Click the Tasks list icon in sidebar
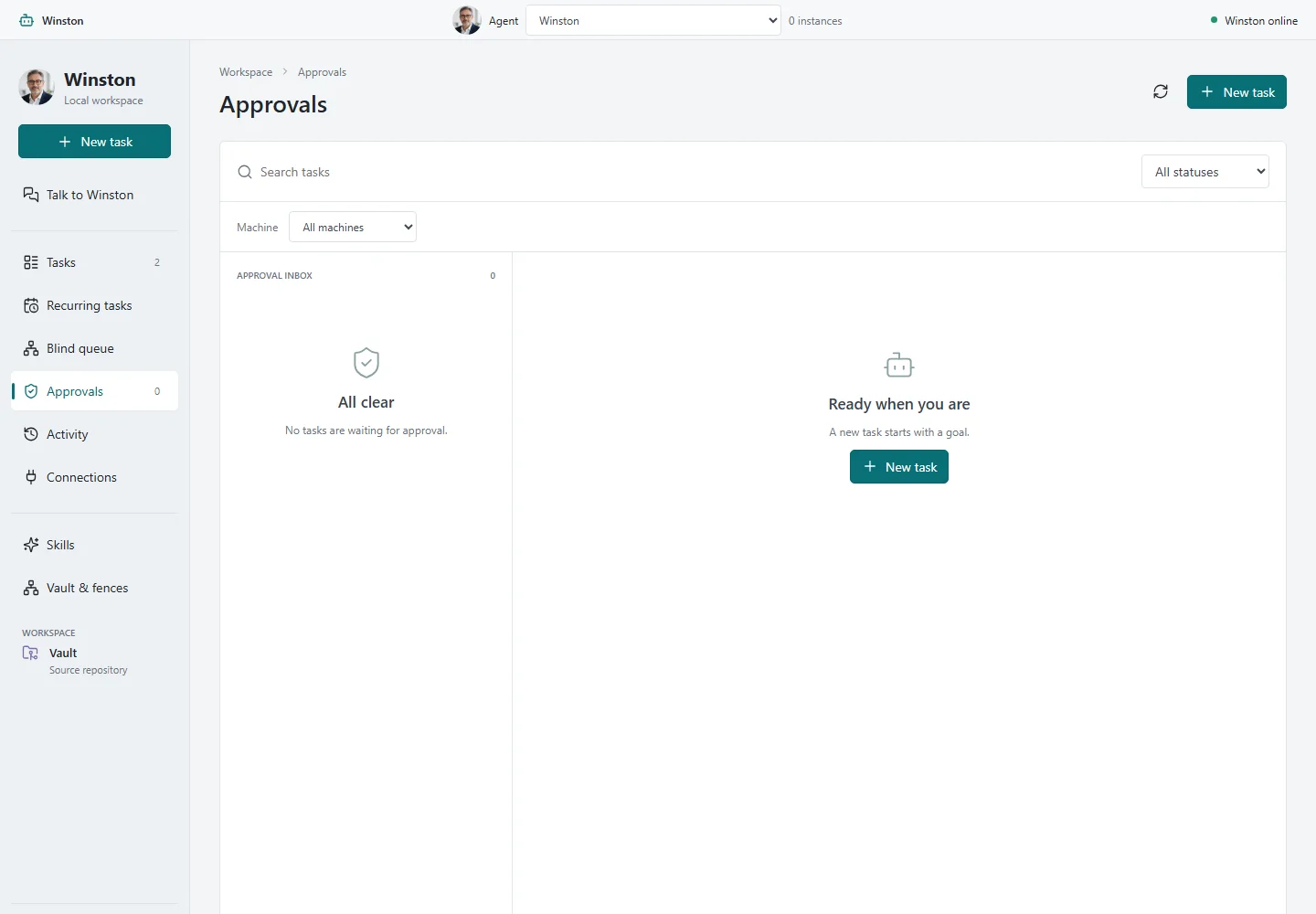1316x914 pixels. pyautogui.click(x=31, y=262)
